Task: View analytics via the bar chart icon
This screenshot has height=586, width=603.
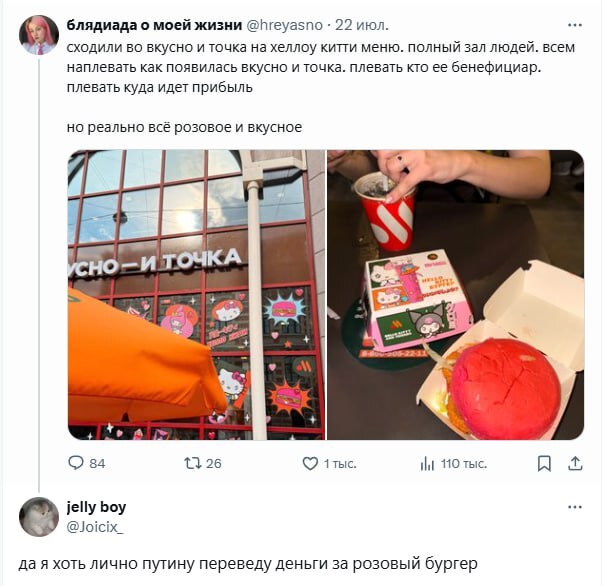Action: click(x=427, y=464)
